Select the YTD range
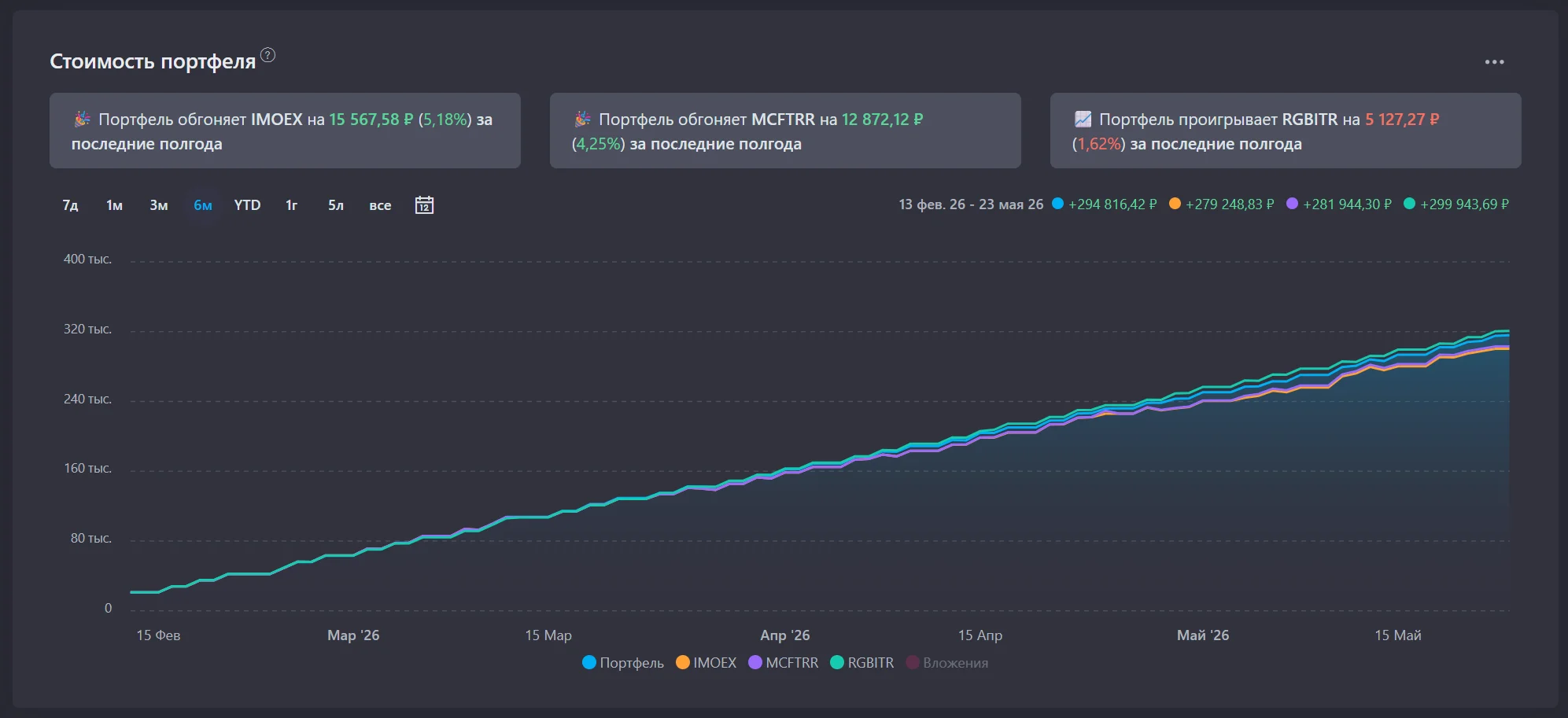This screenshot has width=1568, height=718. coord(247,205)
